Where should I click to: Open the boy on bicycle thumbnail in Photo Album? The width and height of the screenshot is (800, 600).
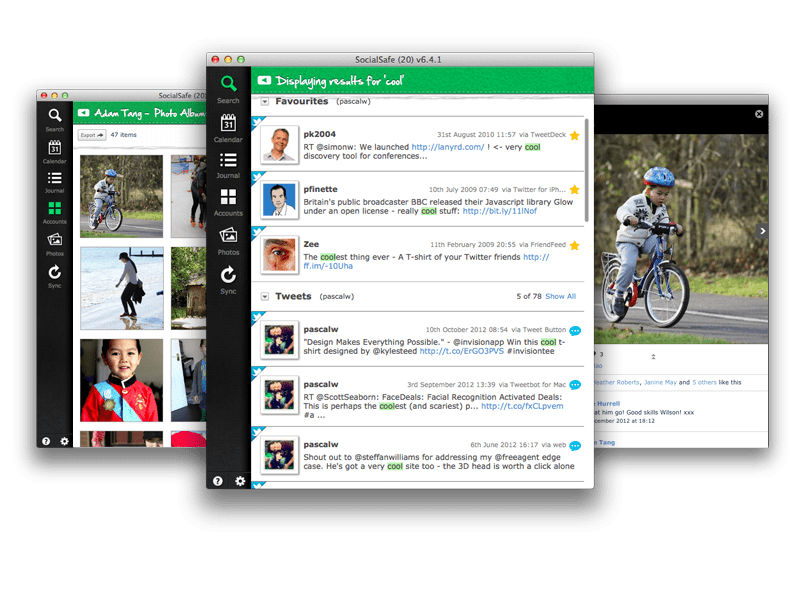point(121,196)
